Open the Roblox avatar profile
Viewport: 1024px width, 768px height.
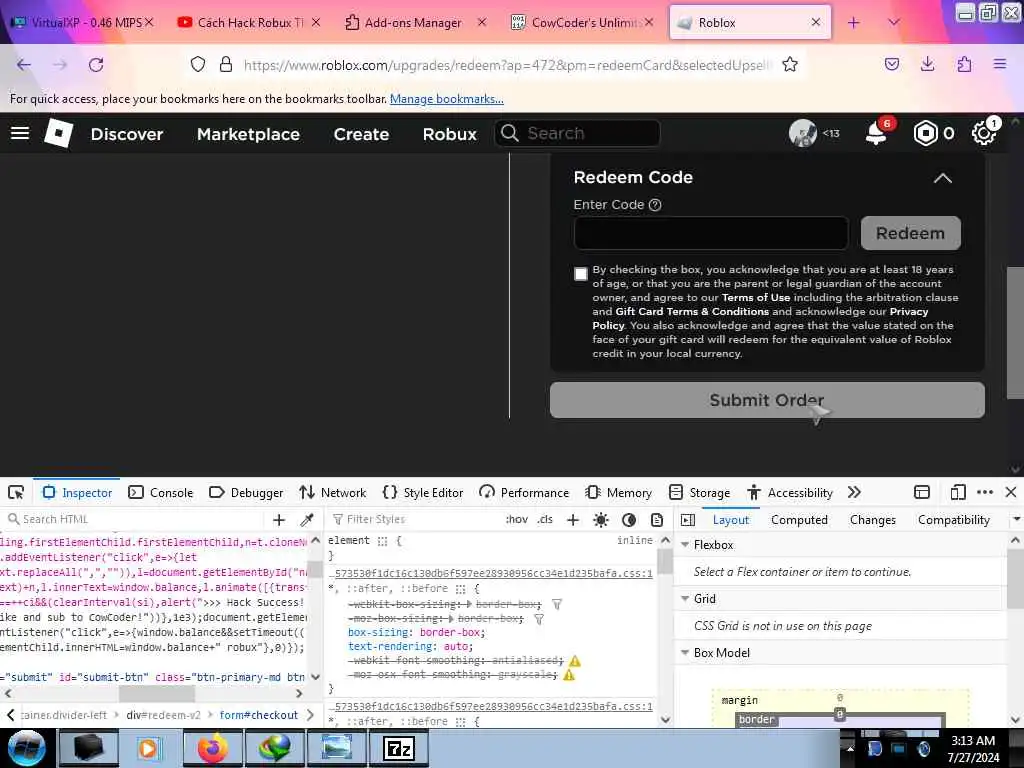803,133
